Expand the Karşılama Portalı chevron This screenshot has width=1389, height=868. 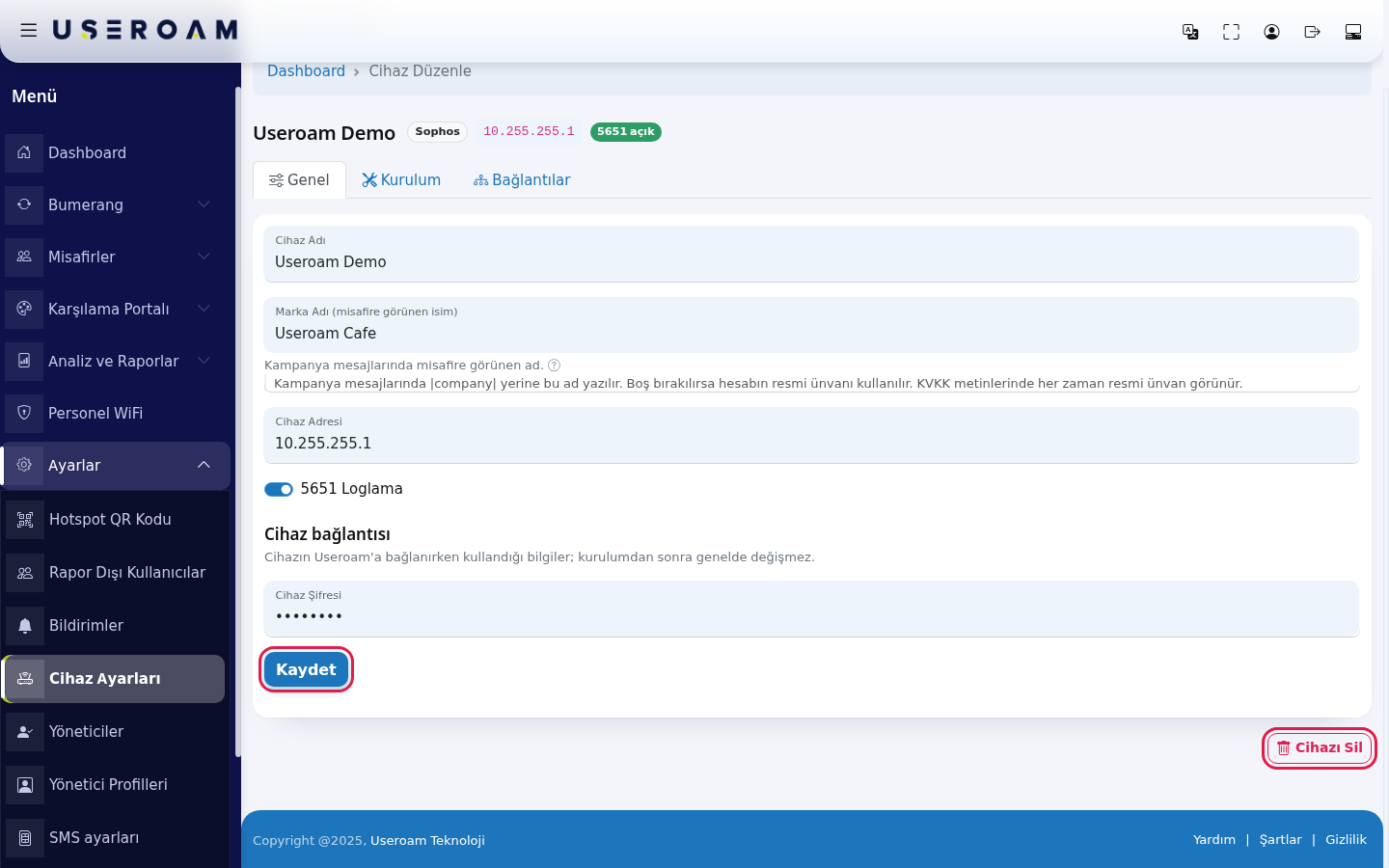(x=204, y=309)
